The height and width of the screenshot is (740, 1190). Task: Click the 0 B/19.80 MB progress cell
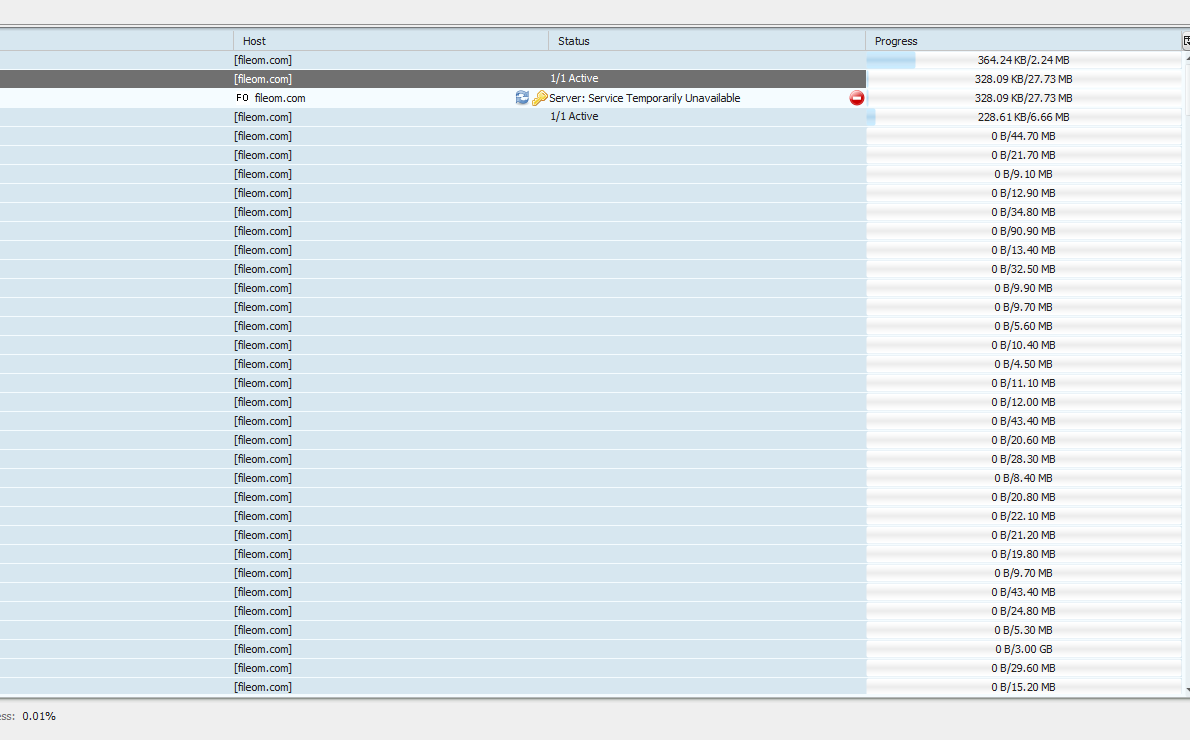(1024, 553)
